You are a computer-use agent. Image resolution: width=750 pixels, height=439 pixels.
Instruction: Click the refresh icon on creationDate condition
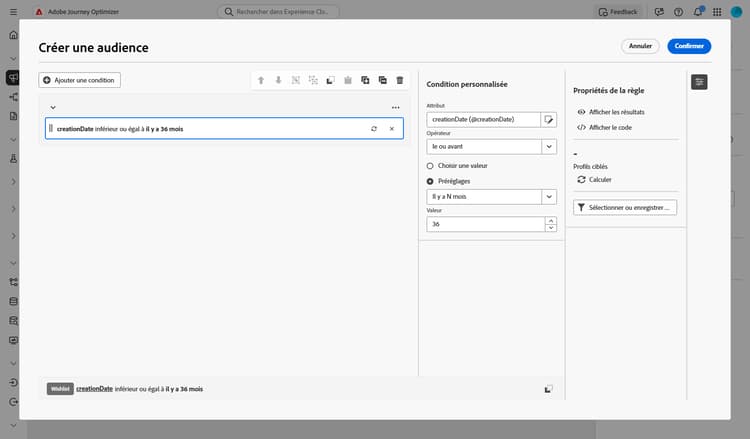point(374,129)
